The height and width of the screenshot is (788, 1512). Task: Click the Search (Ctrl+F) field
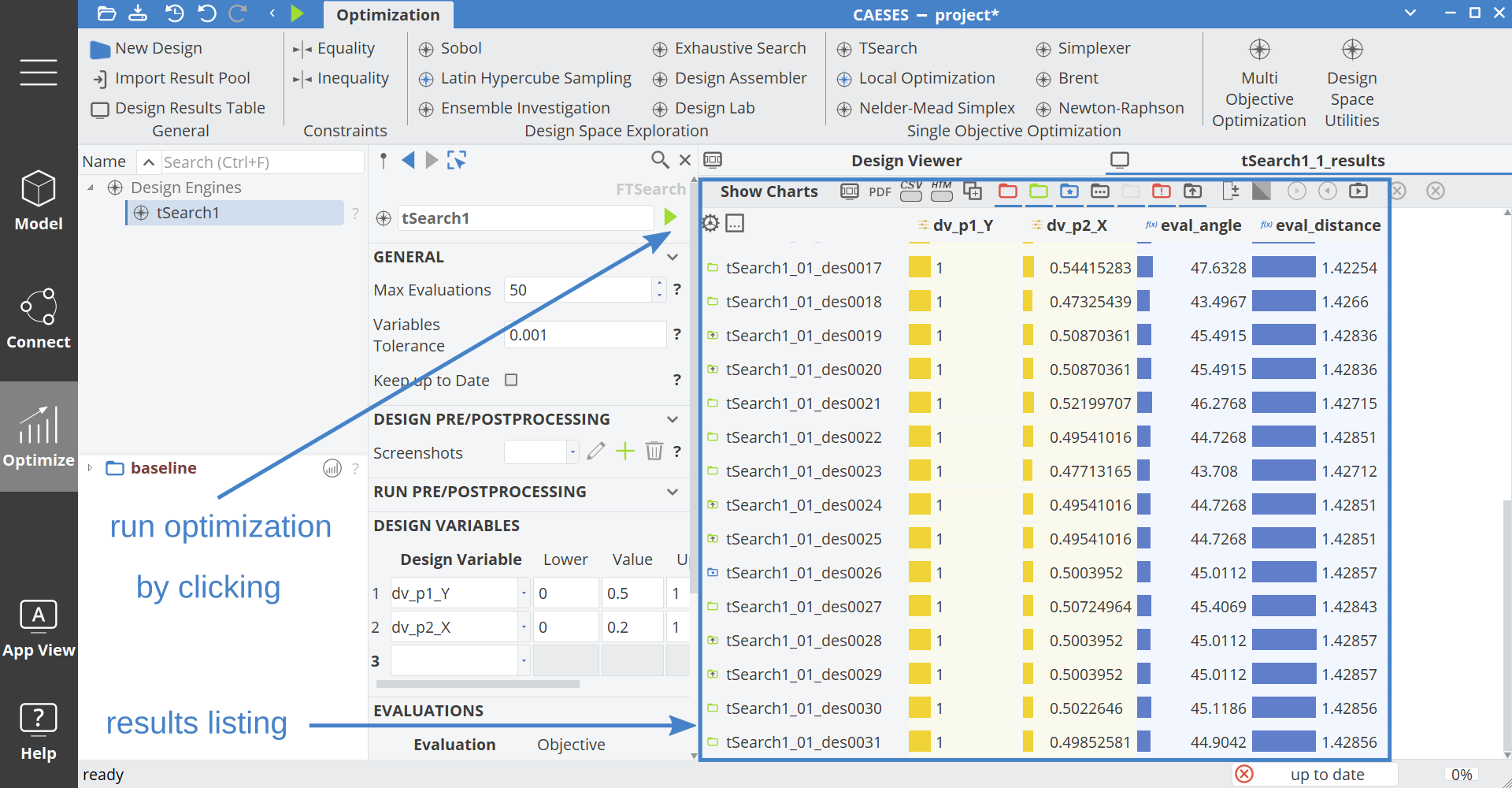pos(262,162)
